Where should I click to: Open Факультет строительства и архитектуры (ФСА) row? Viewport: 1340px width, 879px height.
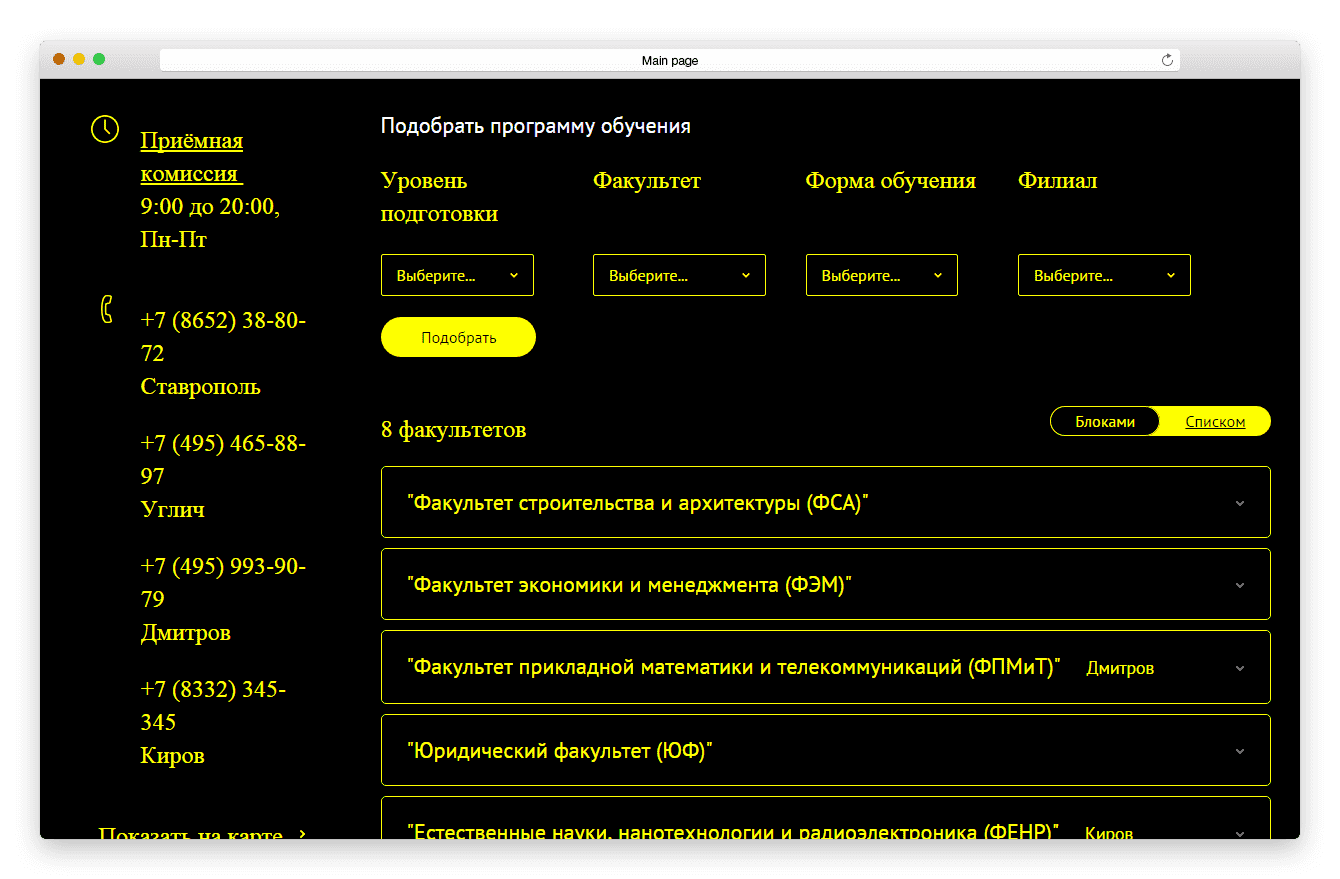coord(826,502)
